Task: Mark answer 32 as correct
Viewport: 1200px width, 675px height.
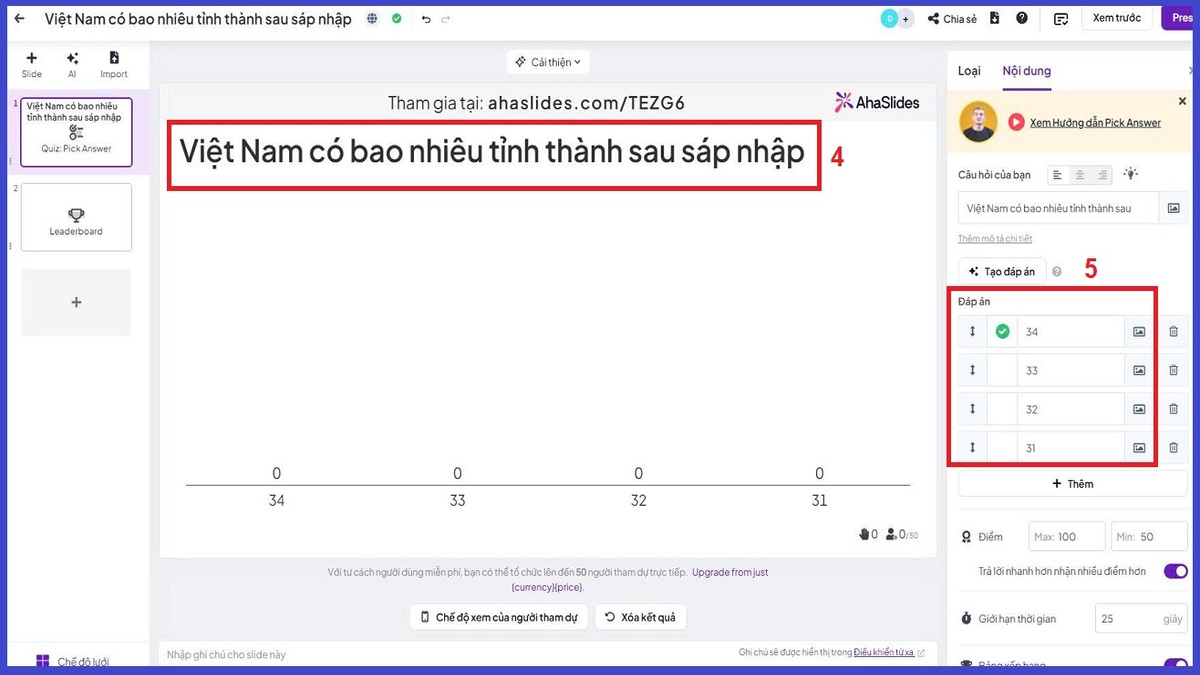Action: pos(1002,409)
